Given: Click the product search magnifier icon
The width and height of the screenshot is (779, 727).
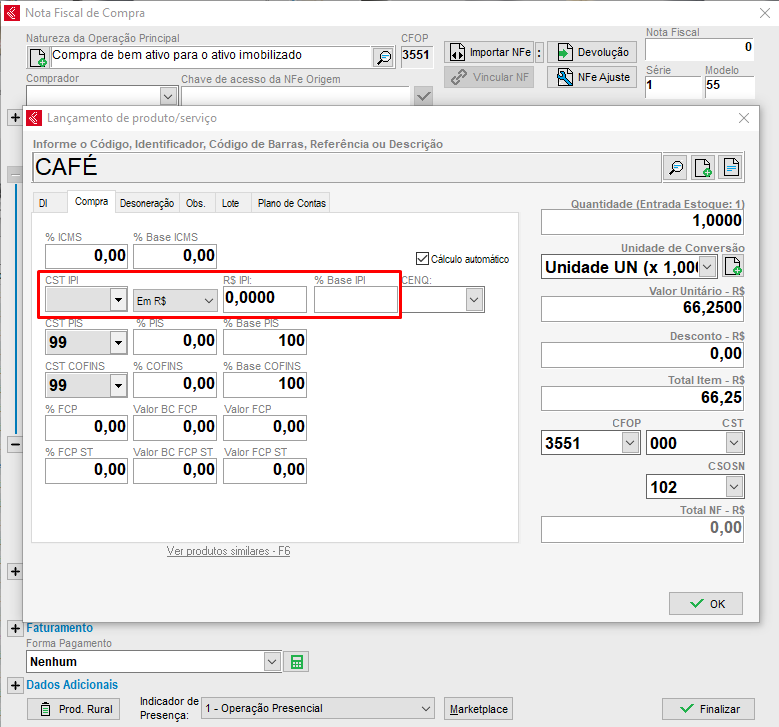Looking at the screenshot, I should (x=676, y=167).
